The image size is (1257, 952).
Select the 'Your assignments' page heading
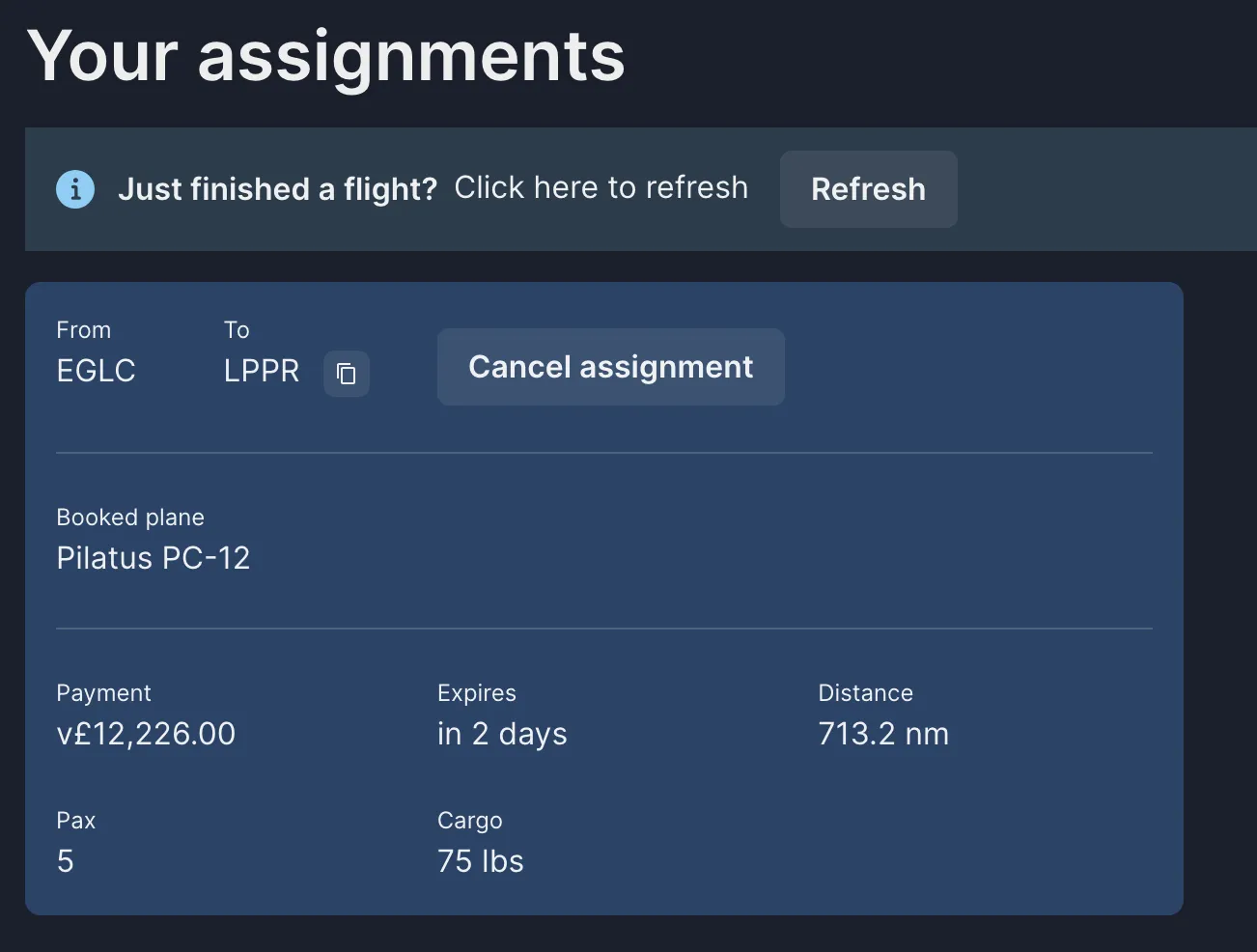pyautogui.click(x=326, y=56)
